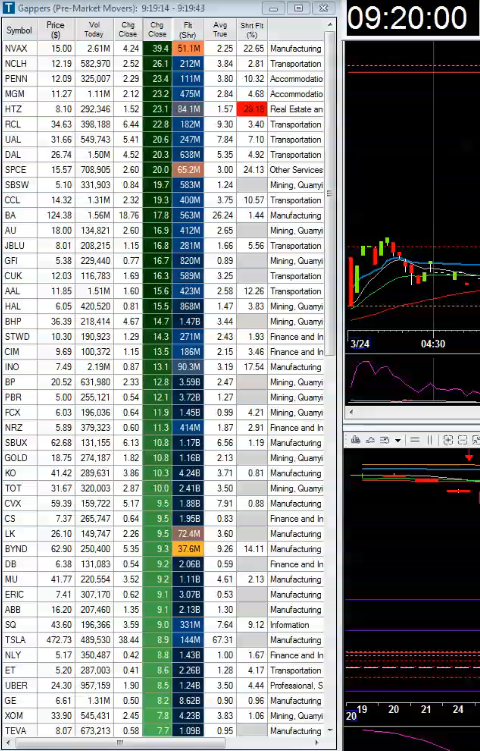Click 65.2M float cell for SPCE

pos(188,170)
